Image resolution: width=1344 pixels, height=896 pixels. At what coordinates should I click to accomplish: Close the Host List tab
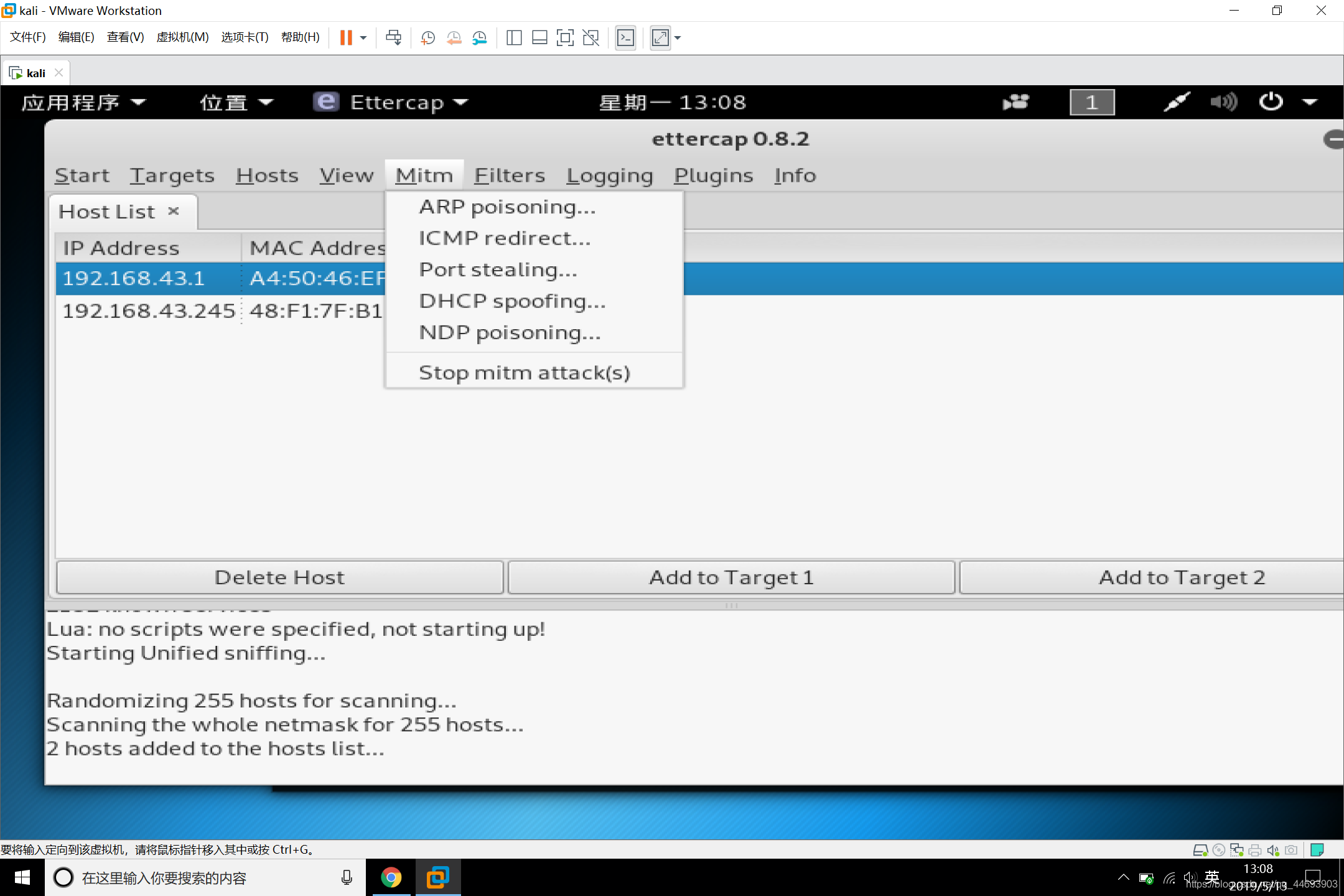pos(174,211)
